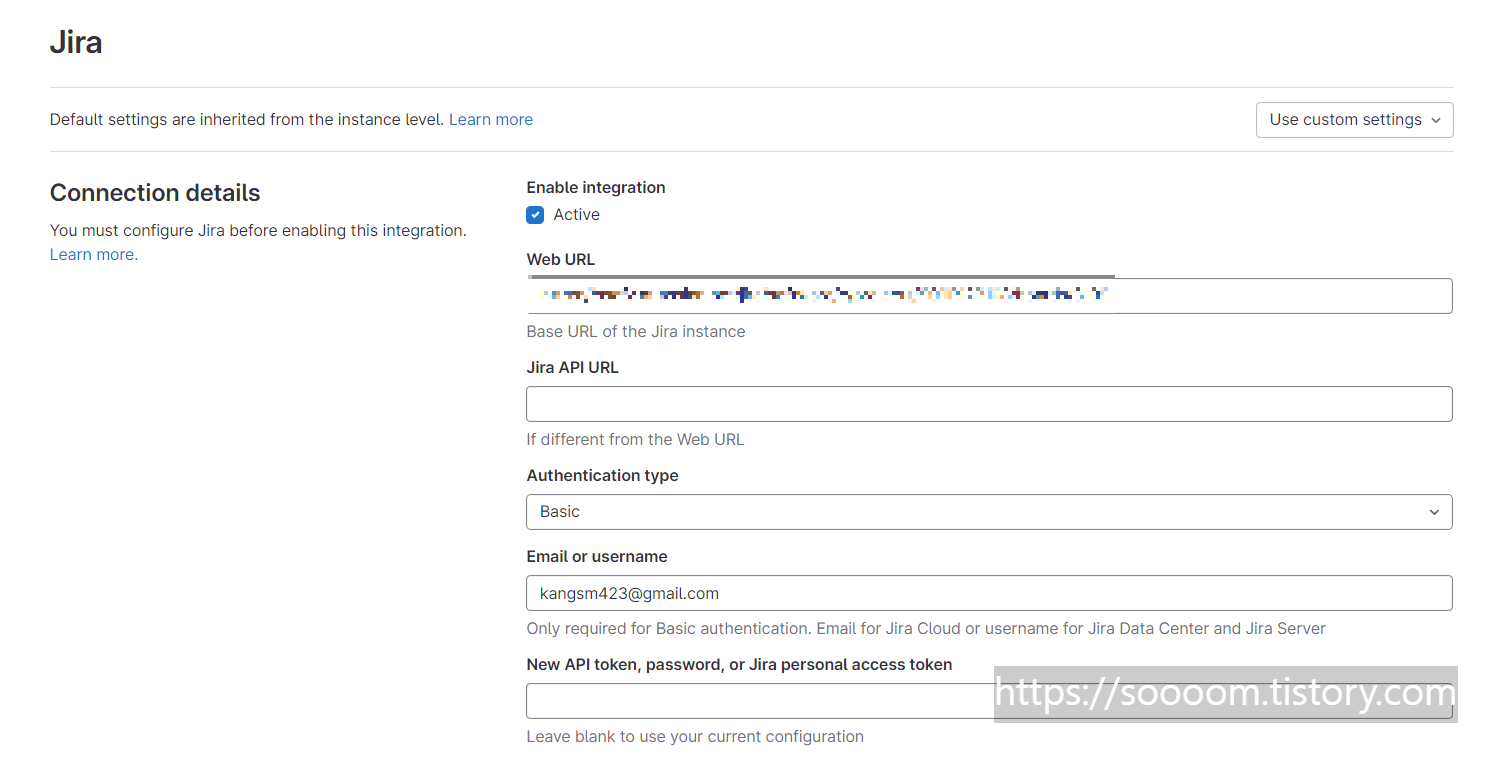This screenshot has height=763, width=1498.
Task: Click the Connection details heading
Action: coord(155,193)
